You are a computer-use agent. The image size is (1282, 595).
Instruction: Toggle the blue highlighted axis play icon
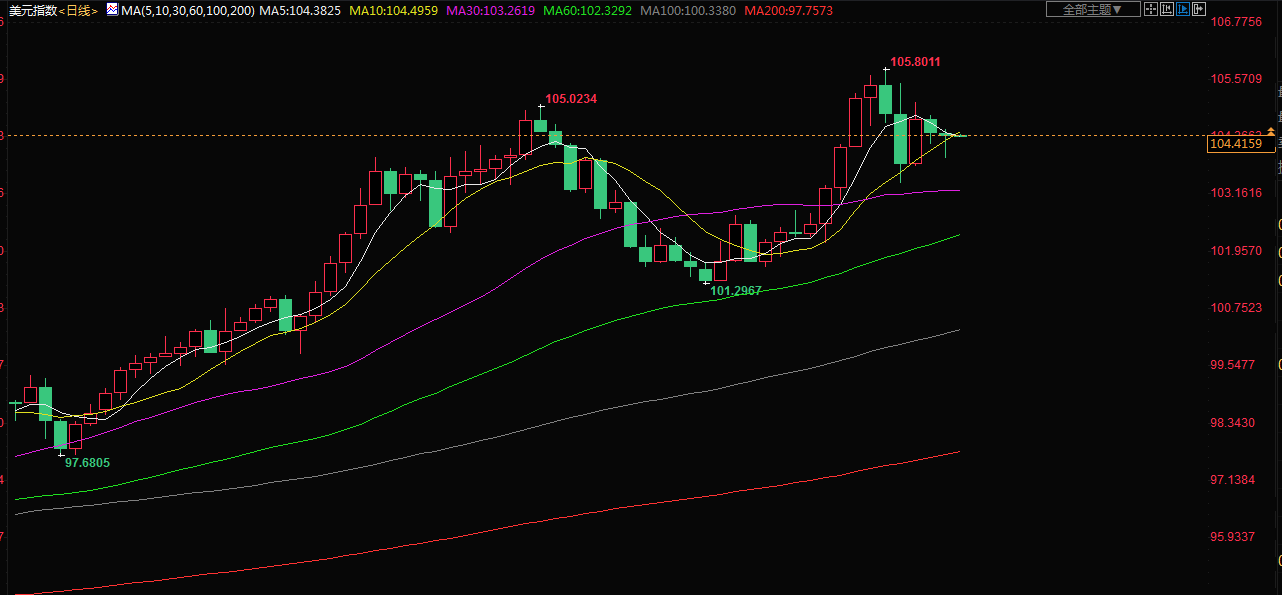tap(1183, 9)
